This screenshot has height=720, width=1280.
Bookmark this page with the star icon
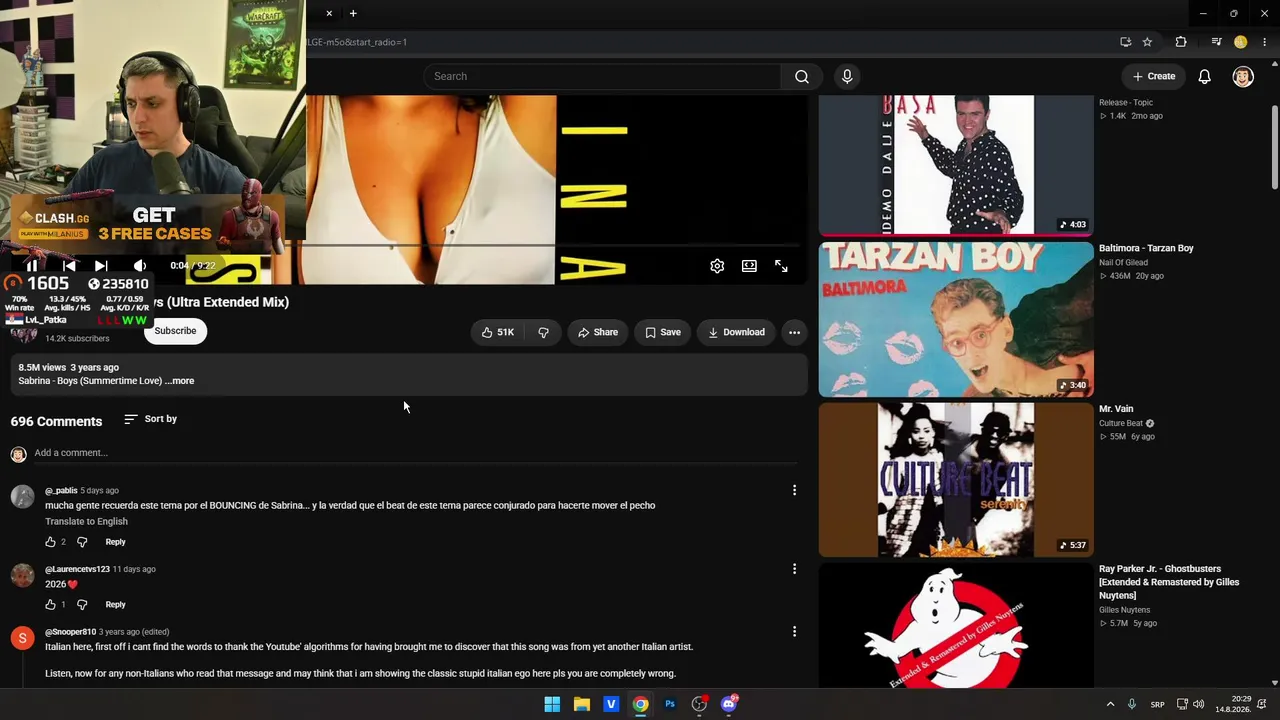(x=1147, y=42)
